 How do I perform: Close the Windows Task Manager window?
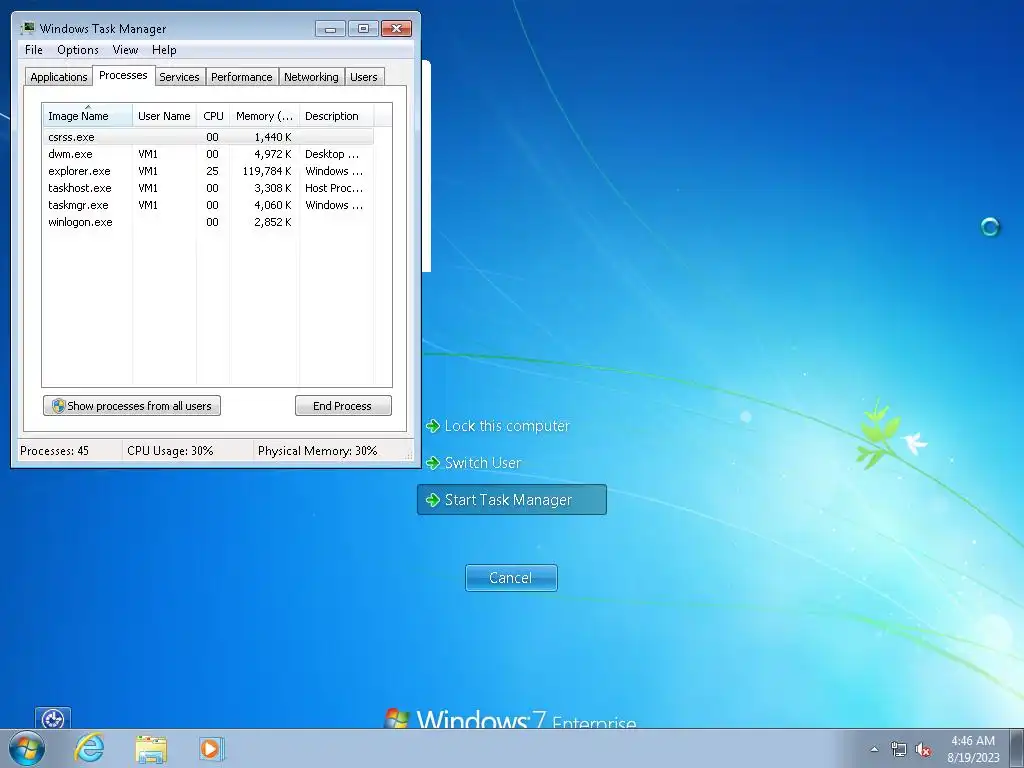tap(396, 29)
